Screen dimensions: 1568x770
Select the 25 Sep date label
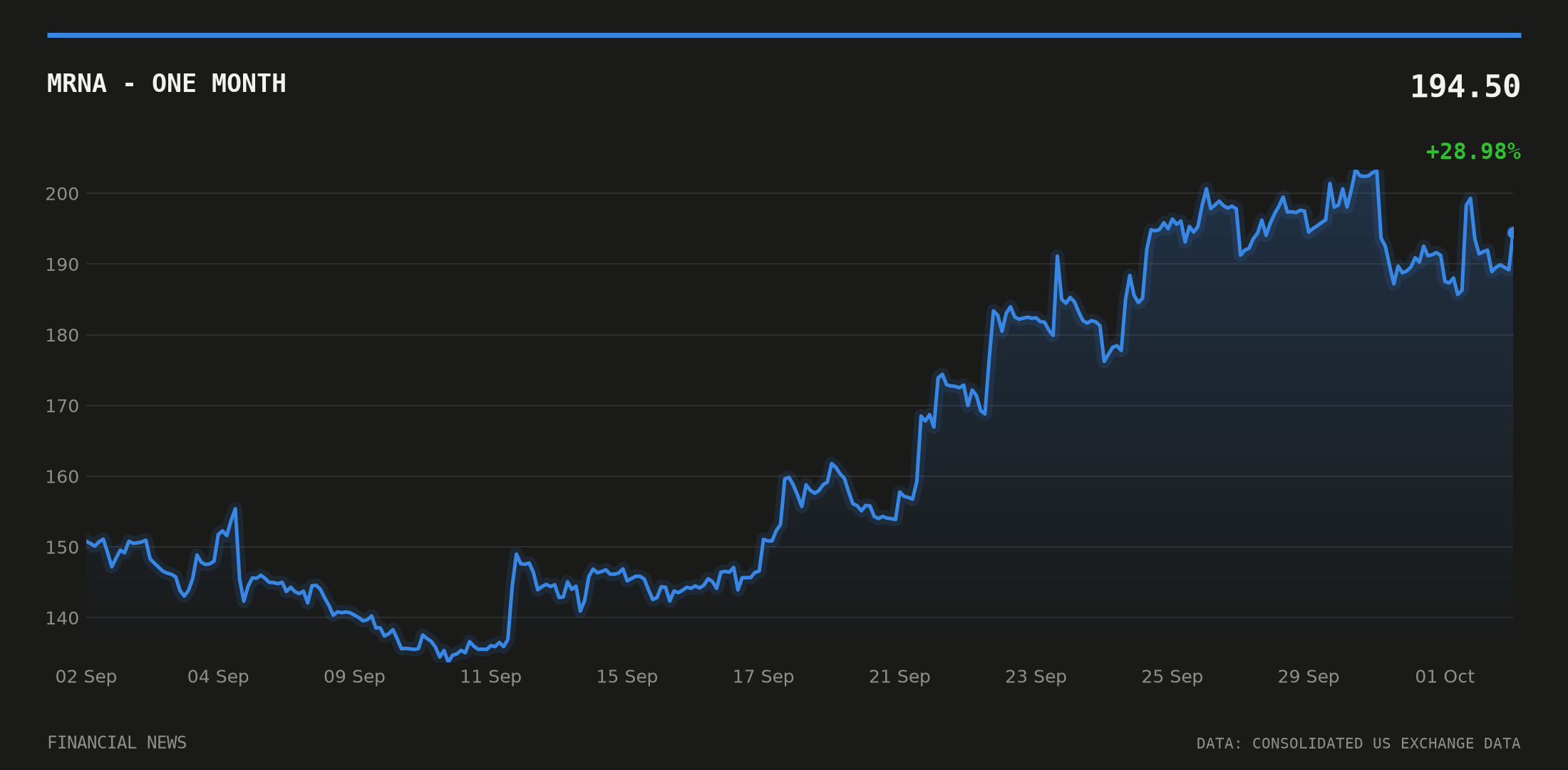click(1172, 677)
